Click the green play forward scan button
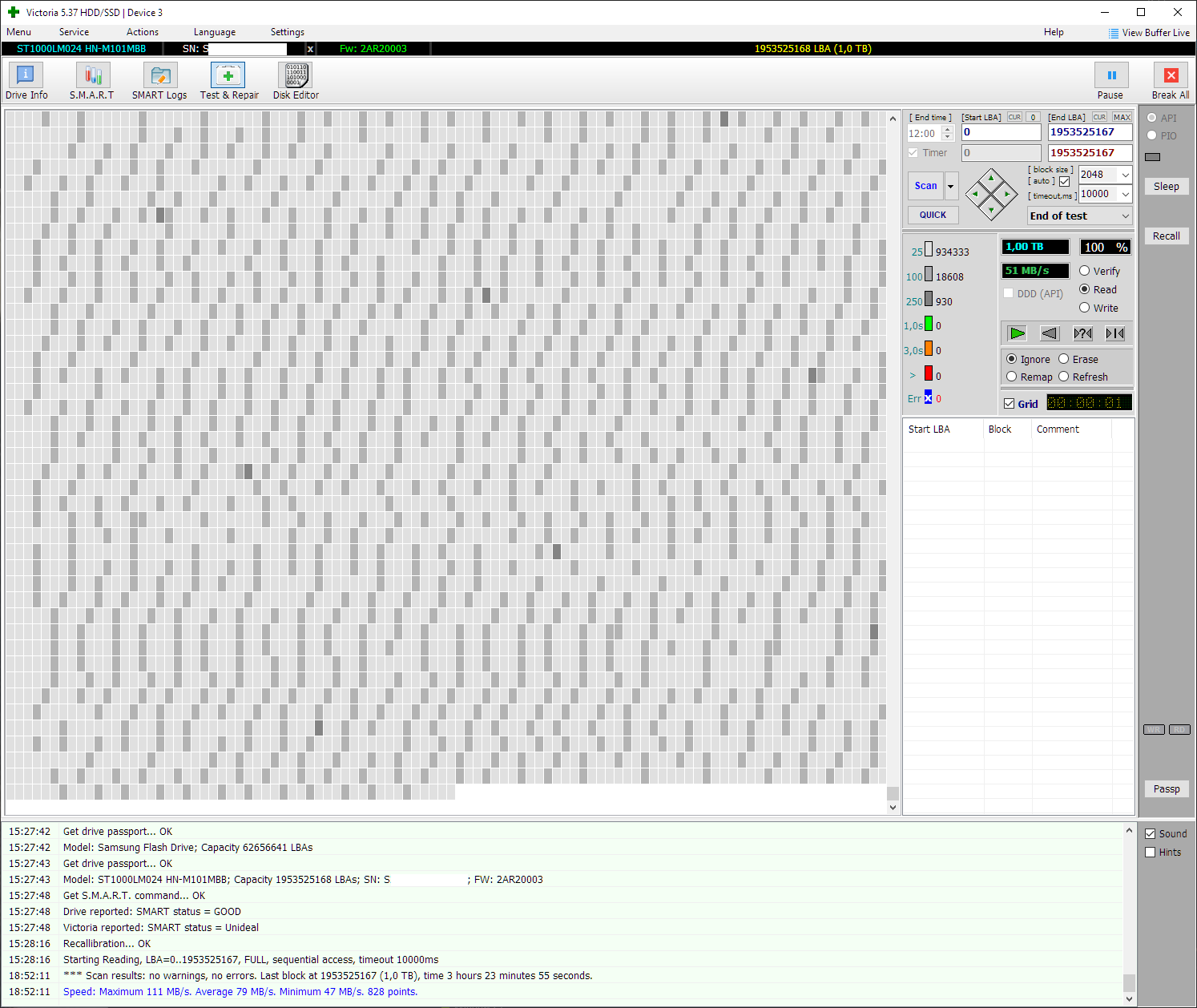Viewport: 1197px width, 1008px height. tap(1018, 333)
